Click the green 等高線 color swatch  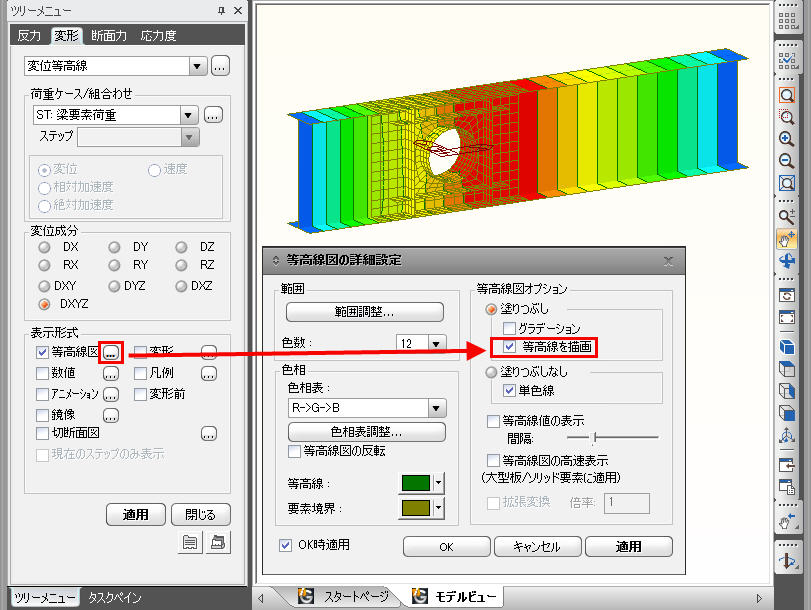(x=415, y=483)
